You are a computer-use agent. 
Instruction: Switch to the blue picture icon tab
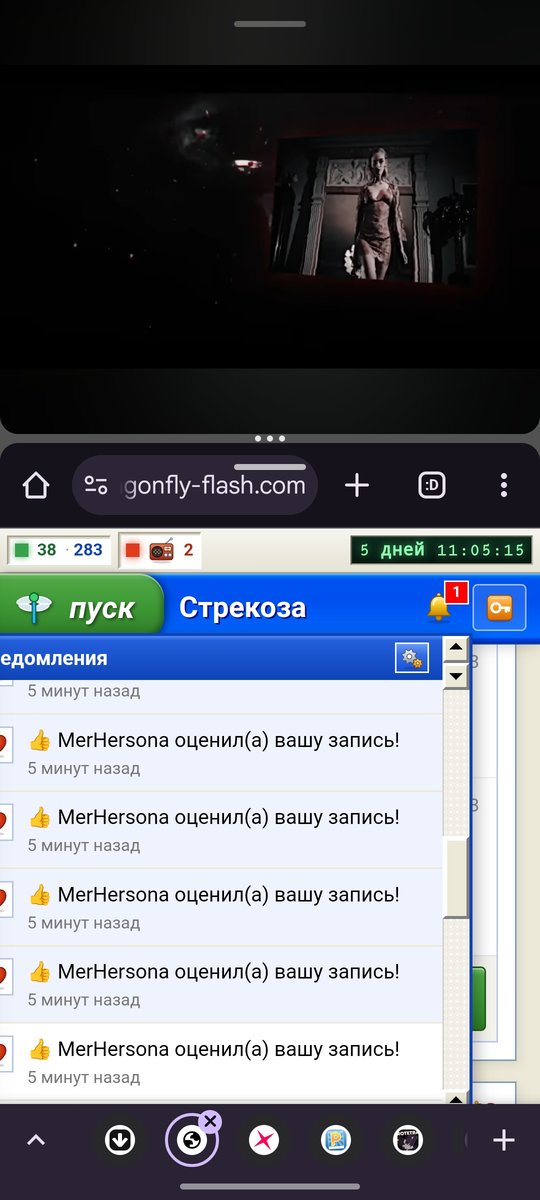pos(336,1140)
